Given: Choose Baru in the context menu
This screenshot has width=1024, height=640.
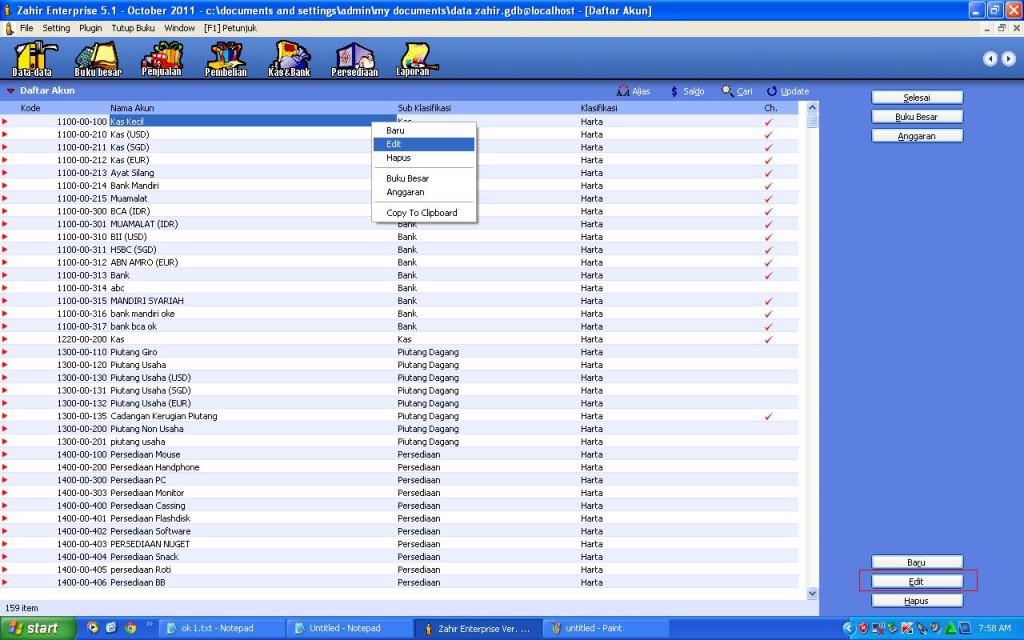Looking at the screenshot, I should tap(424, 131).
